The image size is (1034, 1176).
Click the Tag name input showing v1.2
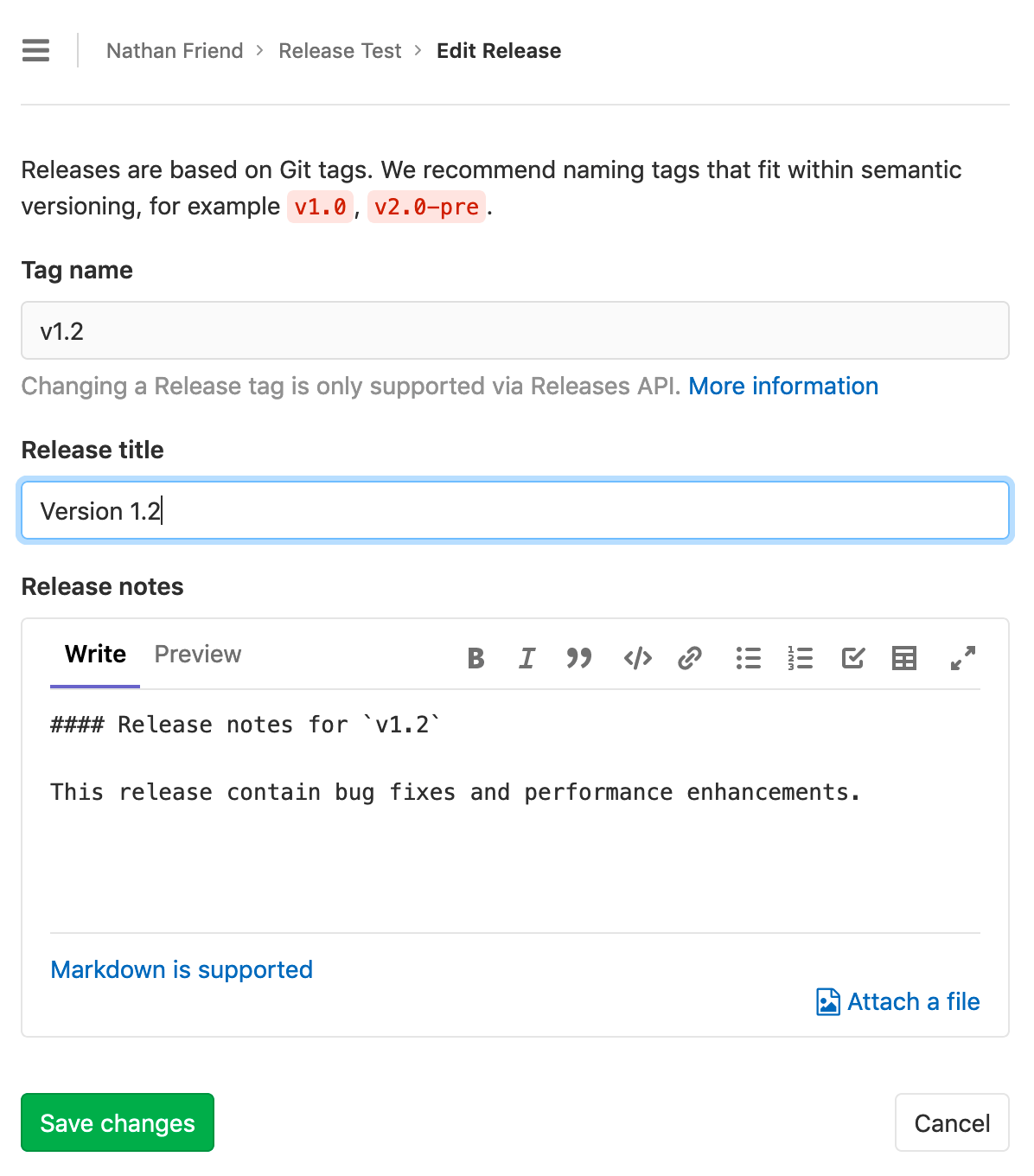[515, 330]
